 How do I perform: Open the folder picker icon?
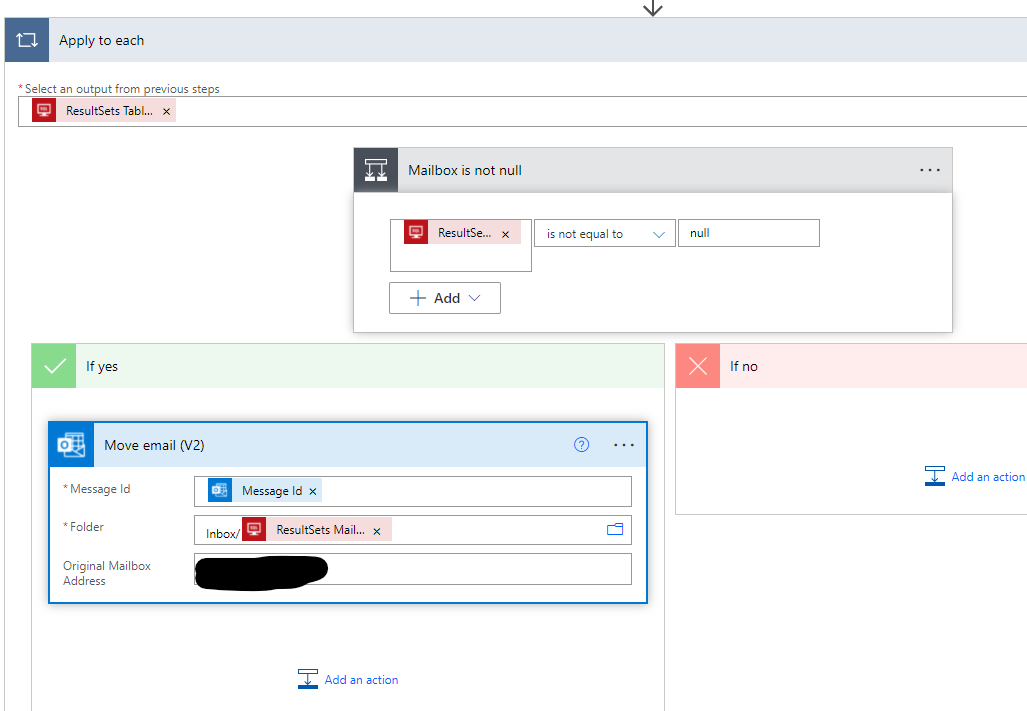click(x=614, y=529)
